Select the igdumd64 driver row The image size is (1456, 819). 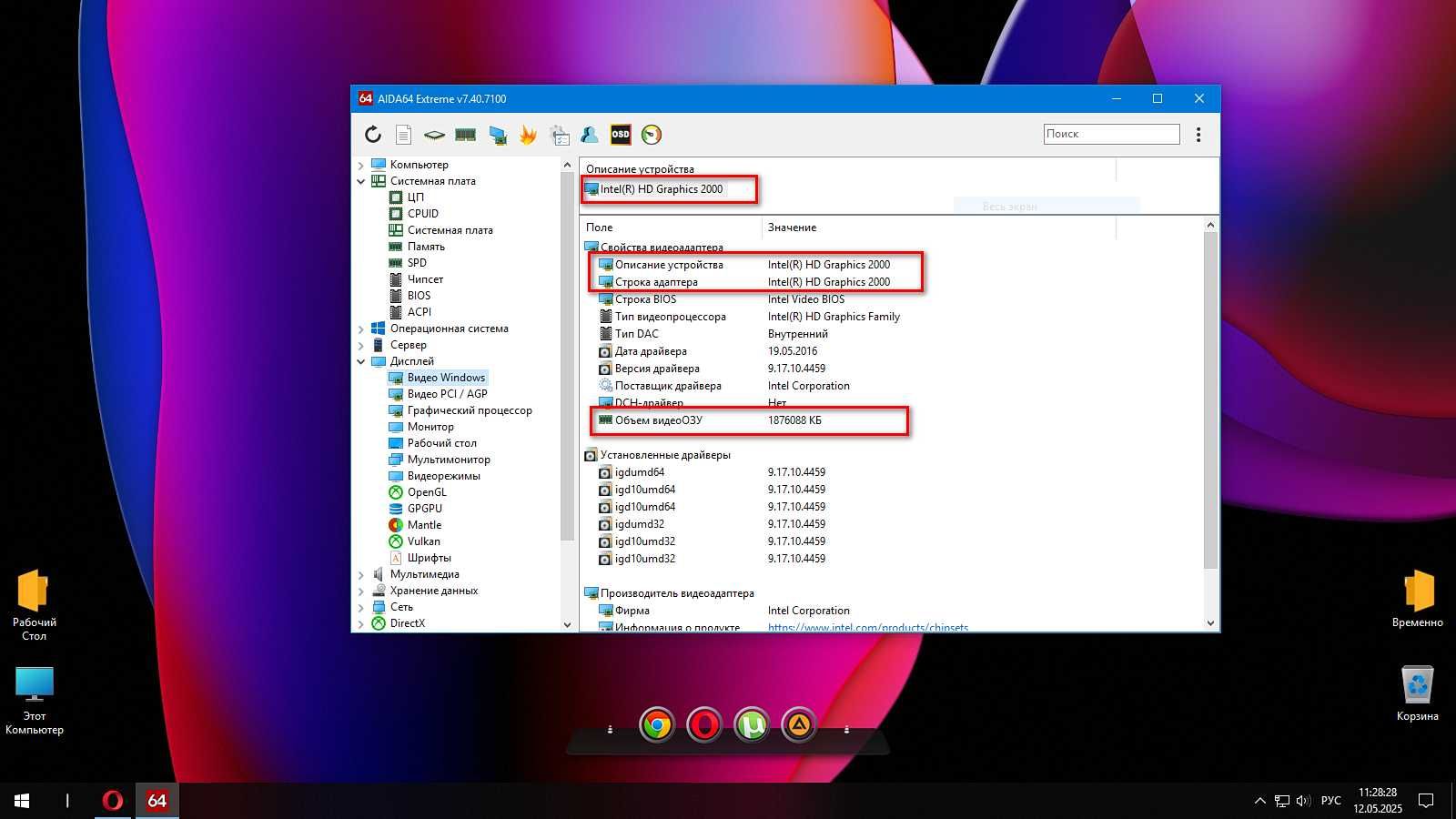[x=639, y=472]
